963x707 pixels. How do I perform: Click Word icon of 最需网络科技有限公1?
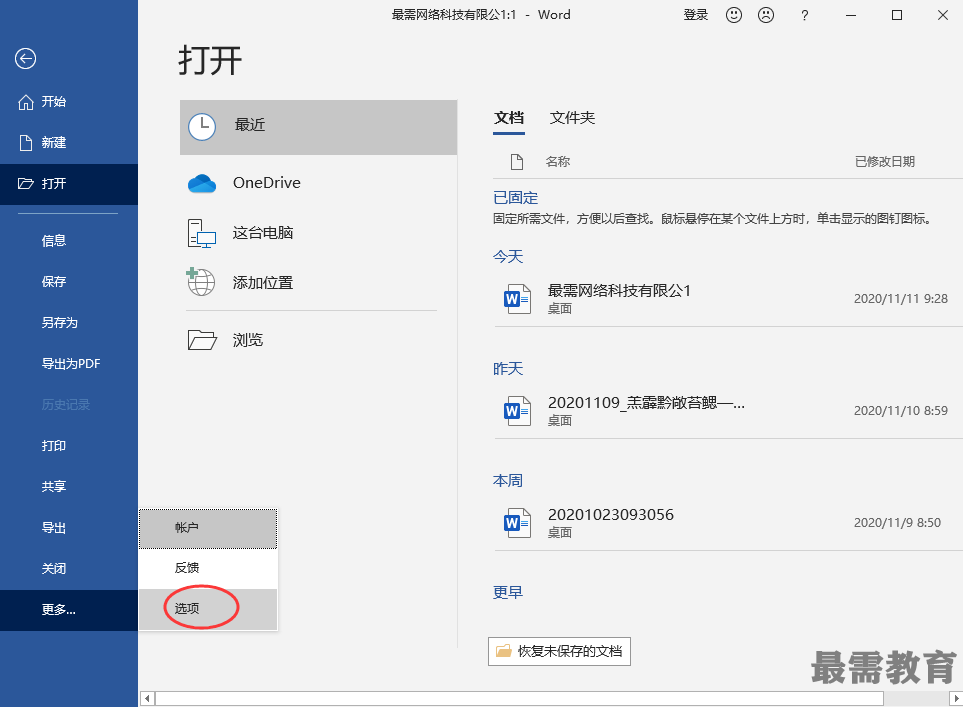click(517, 299)
